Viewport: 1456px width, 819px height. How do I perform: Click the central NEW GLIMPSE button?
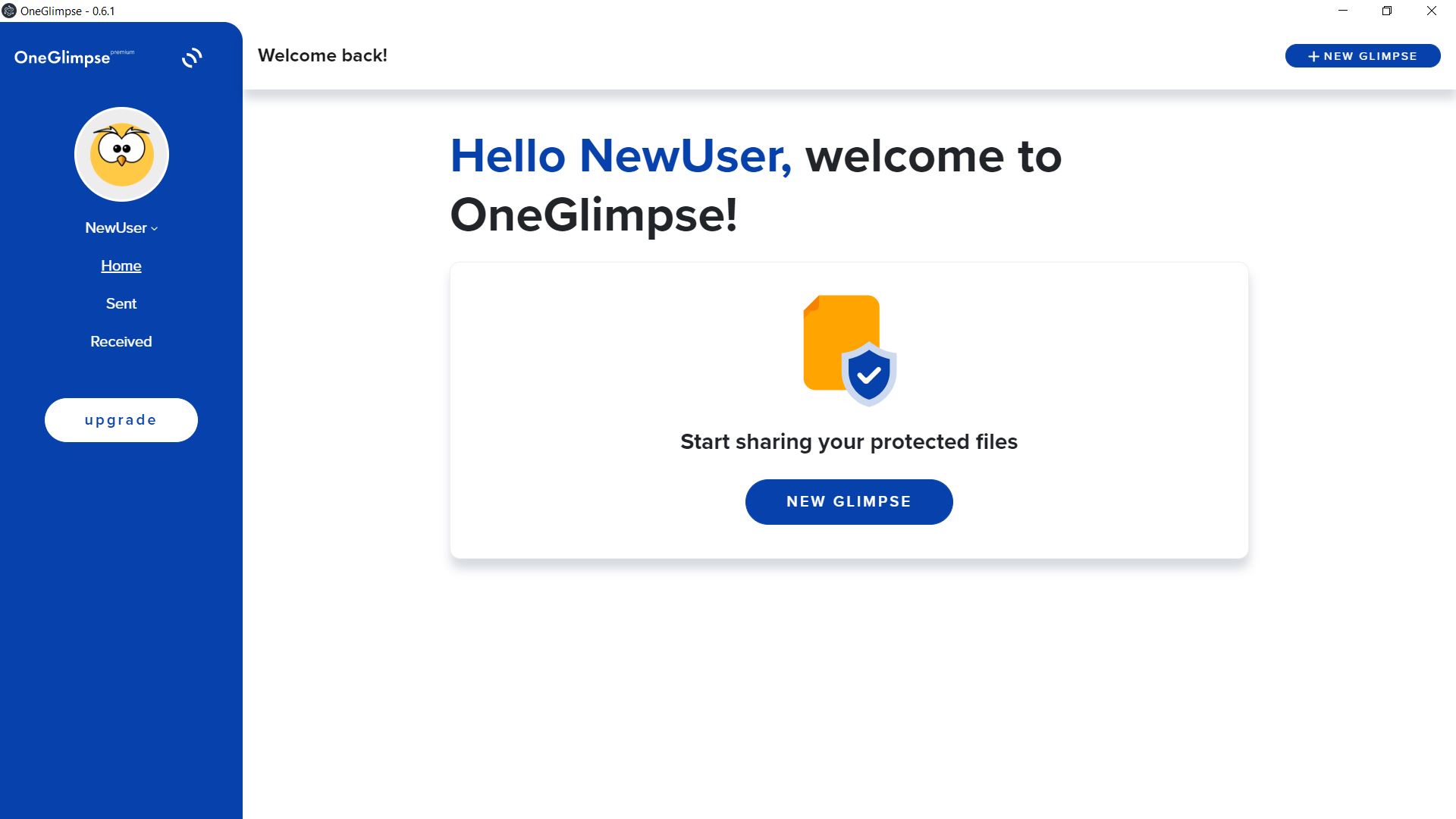[849, 502]
